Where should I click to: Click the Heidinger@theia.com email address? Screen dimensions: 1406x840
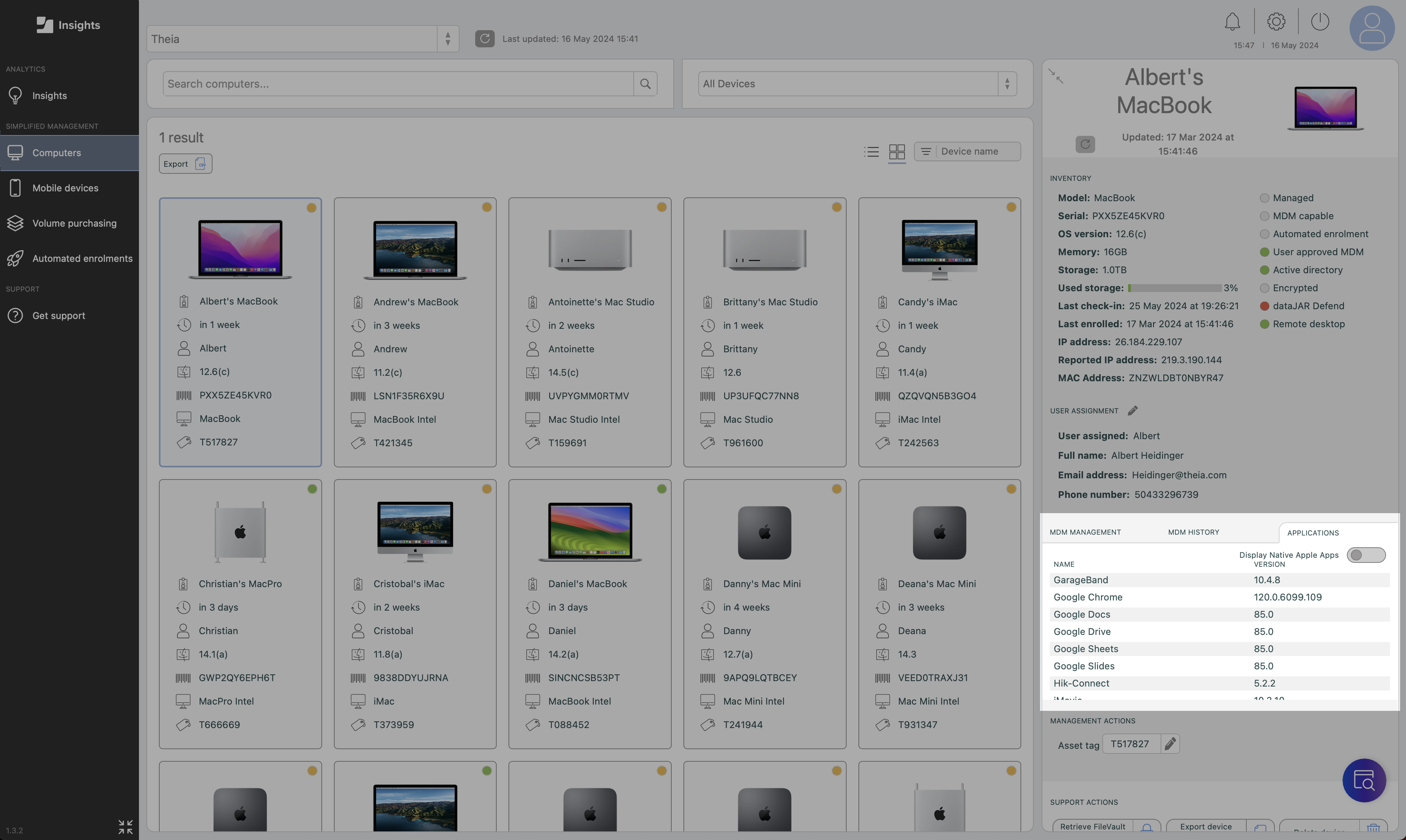tap(1179, 476)
